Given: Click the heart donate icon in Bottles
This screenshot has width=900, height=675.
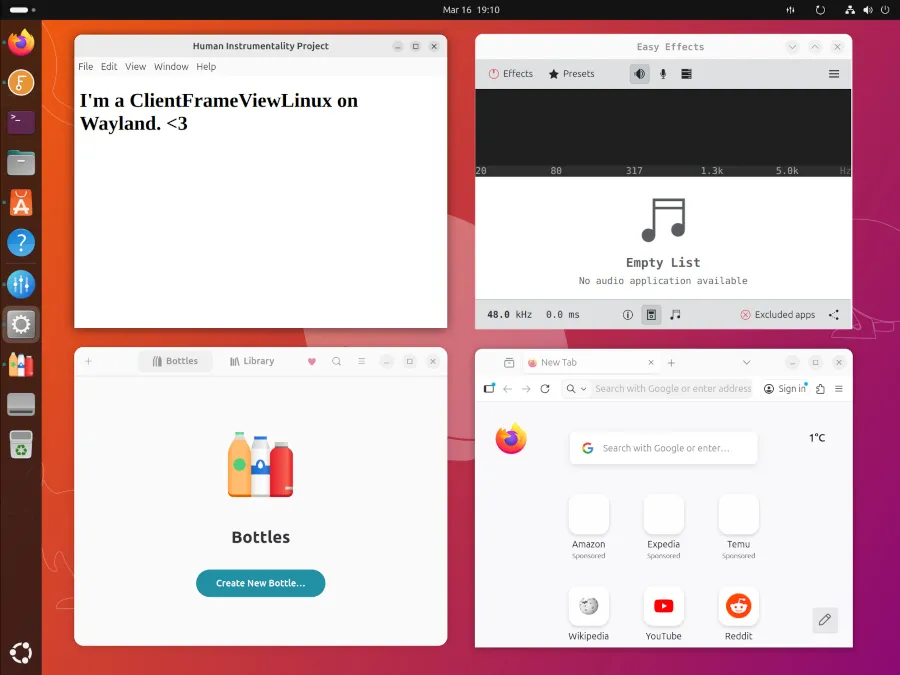Looking at the screenshot, I should coord(312,362).
